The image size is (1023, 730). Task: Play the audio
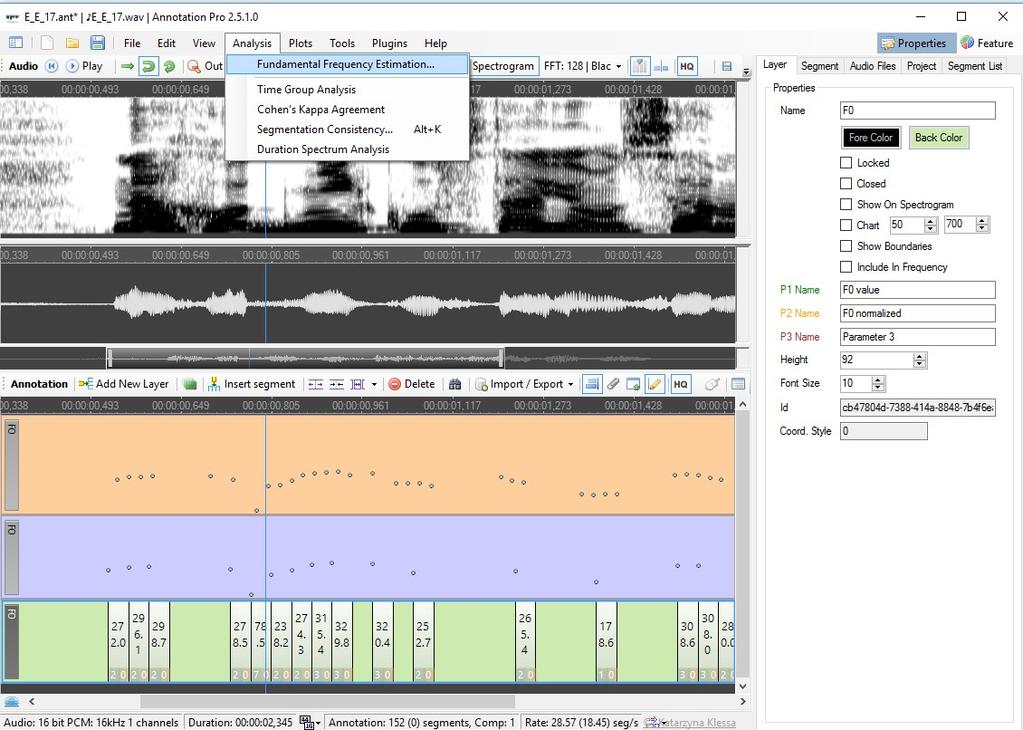[x=85, y=66]
